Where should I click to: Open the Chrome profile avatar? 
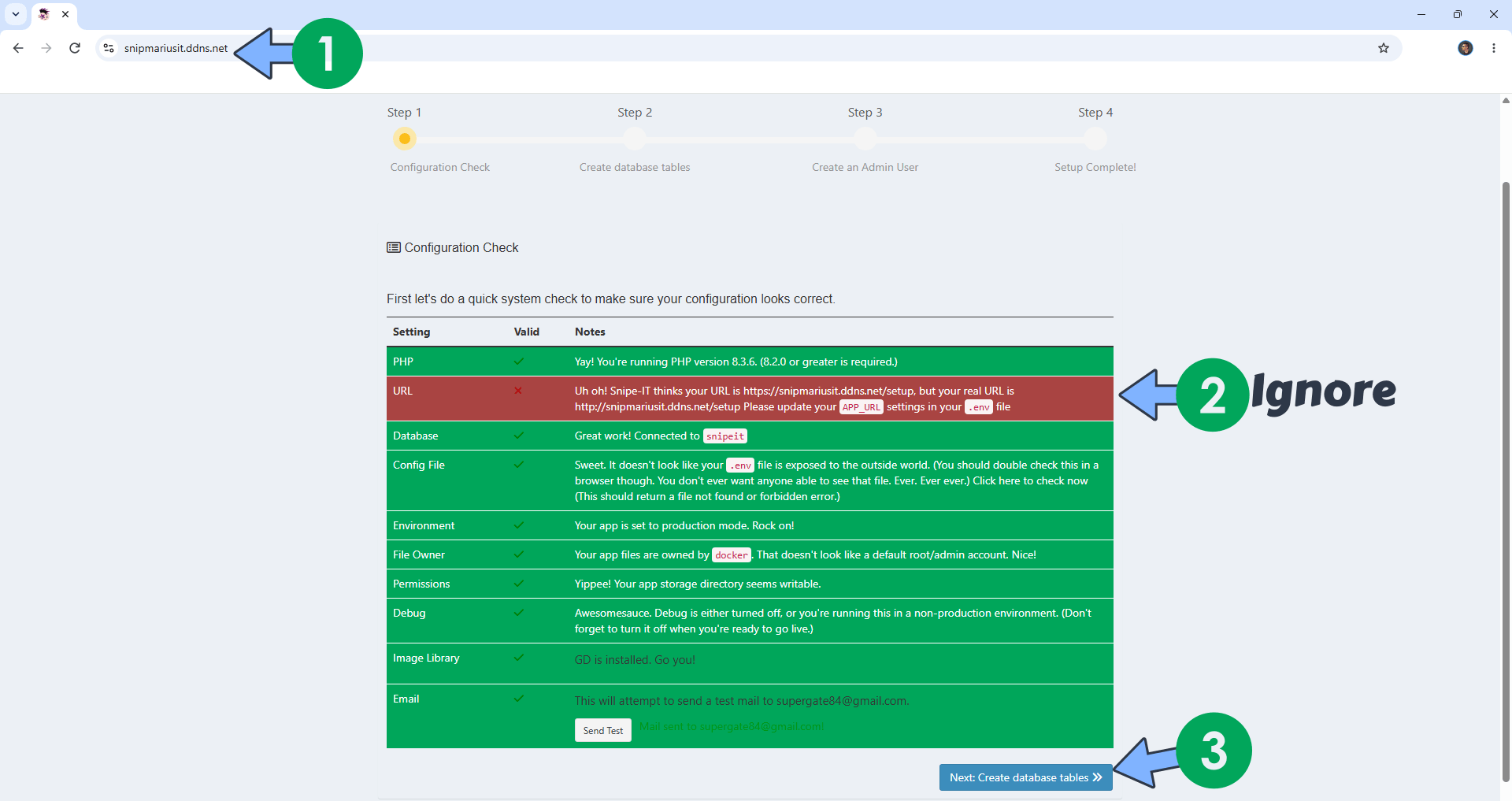point(1466,48)
